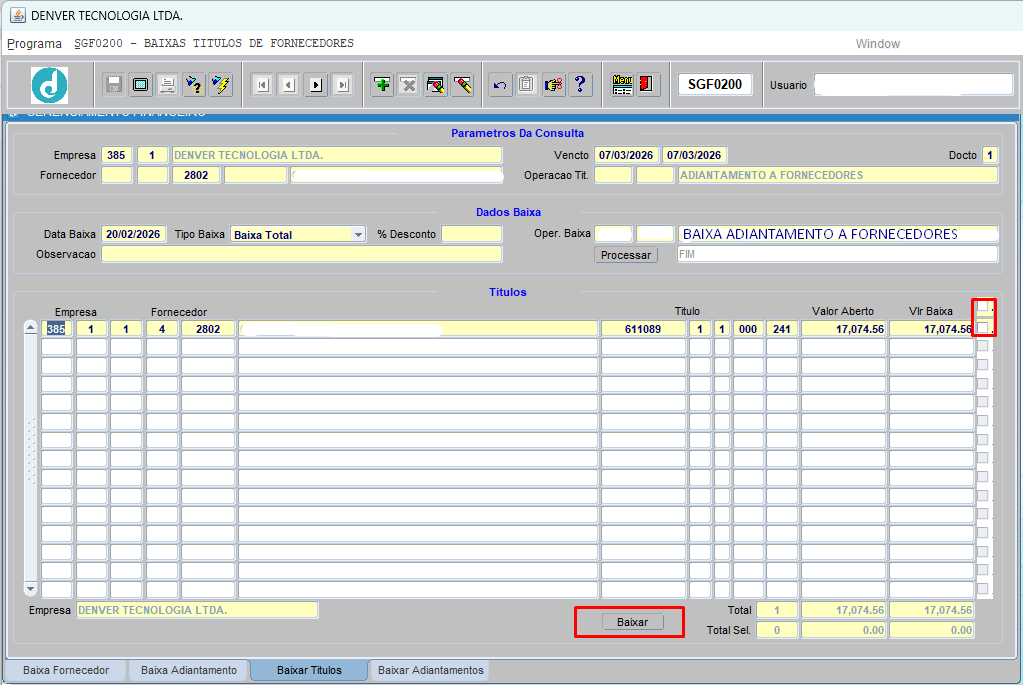Viewport: 1023px width, 685px height.
Task: Tick the select-all checkbox in Titulos header
Action: click(x=983, y=307)
